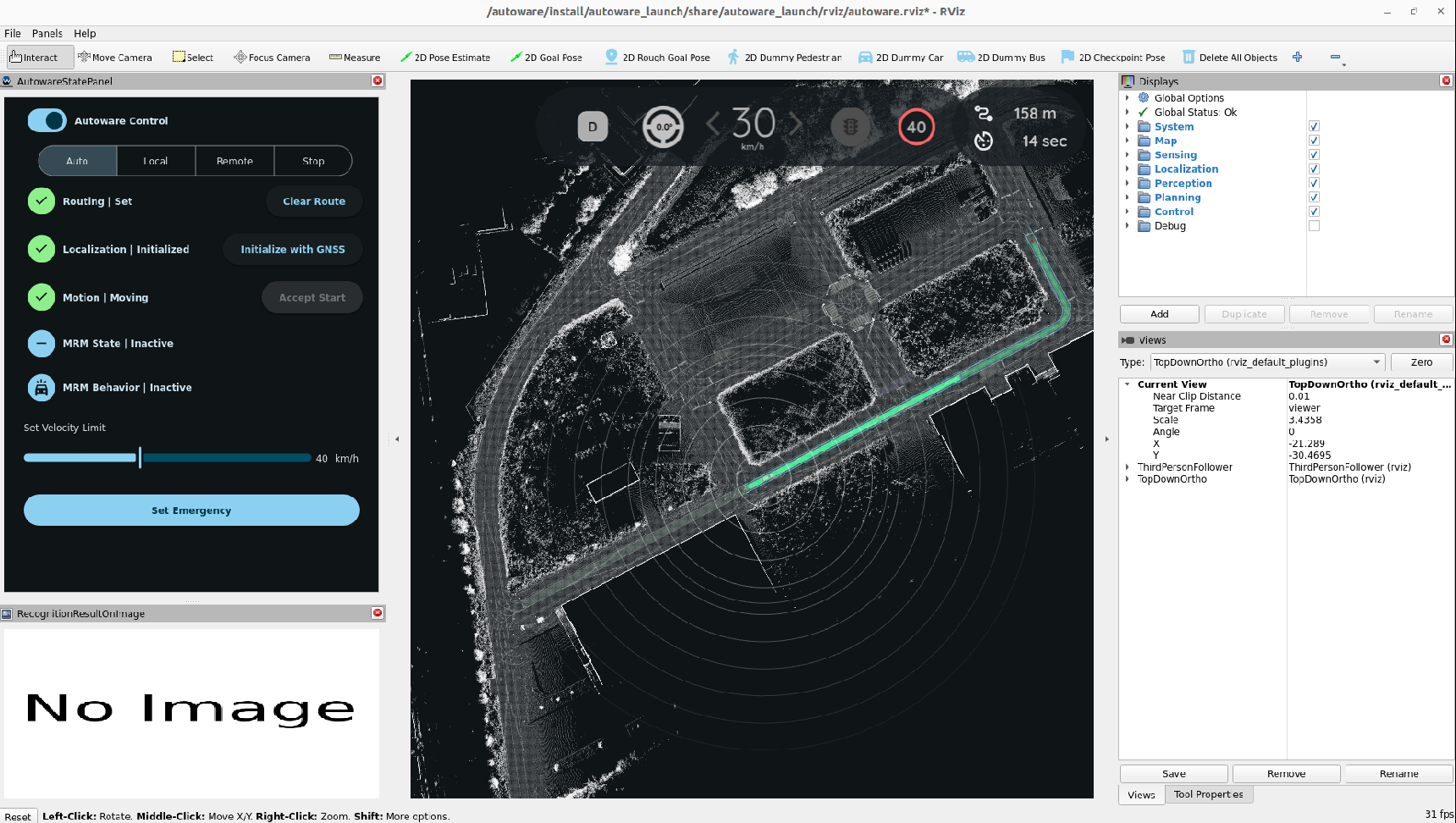The height and width of the screenshot is (823, 1456).
Task: Select the 2D Pose Estimate tool
Action: (x=444, y=58)
